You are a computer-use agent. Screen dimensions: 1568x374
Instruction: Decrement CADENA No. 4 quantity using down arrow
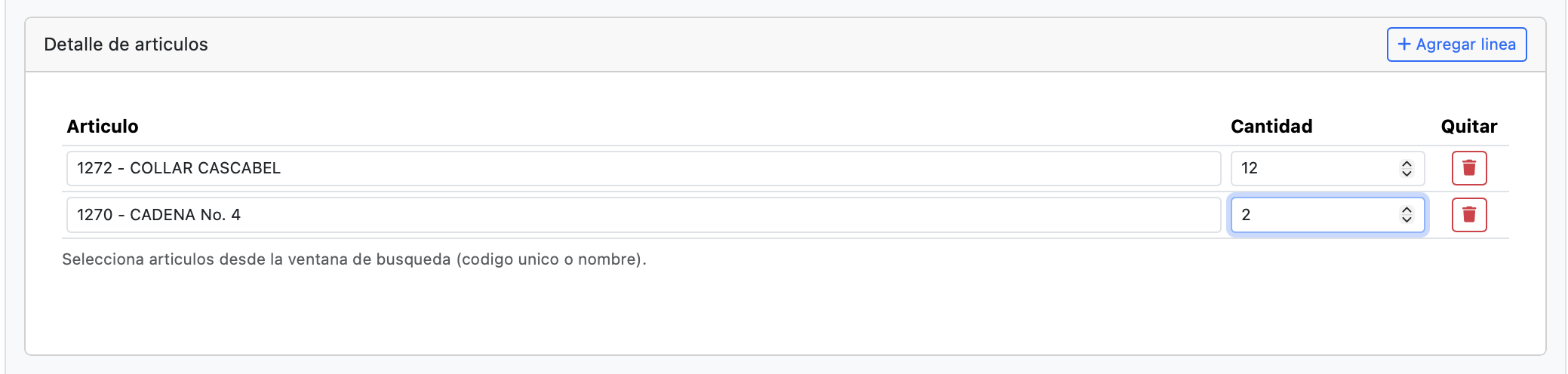pyautogui.click(x=1407, y=220)
